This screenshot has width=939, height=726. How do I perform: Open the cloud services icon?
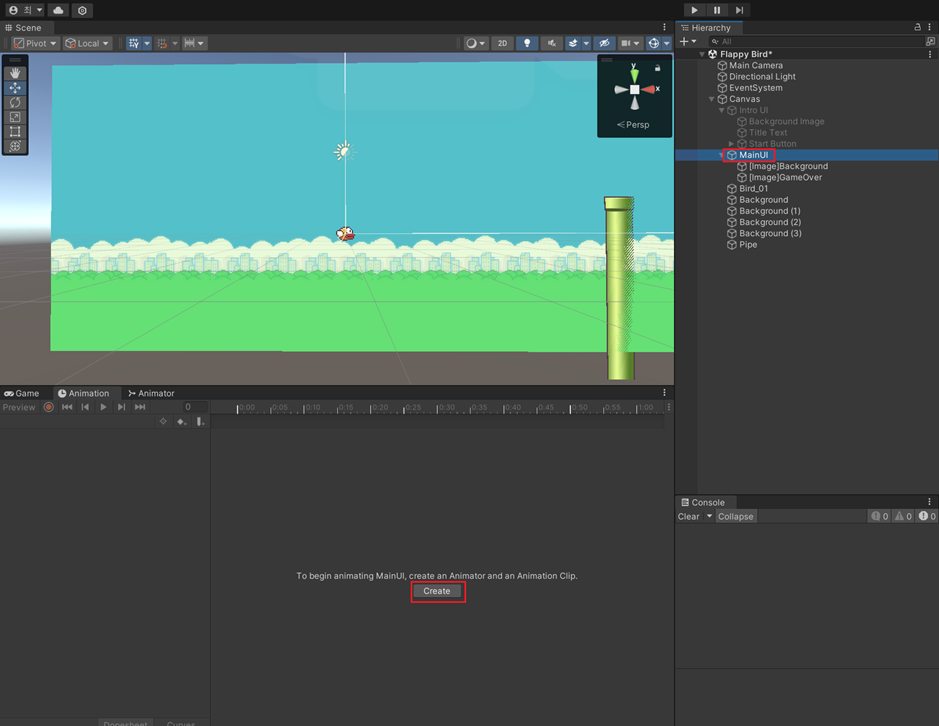(58, 10)
